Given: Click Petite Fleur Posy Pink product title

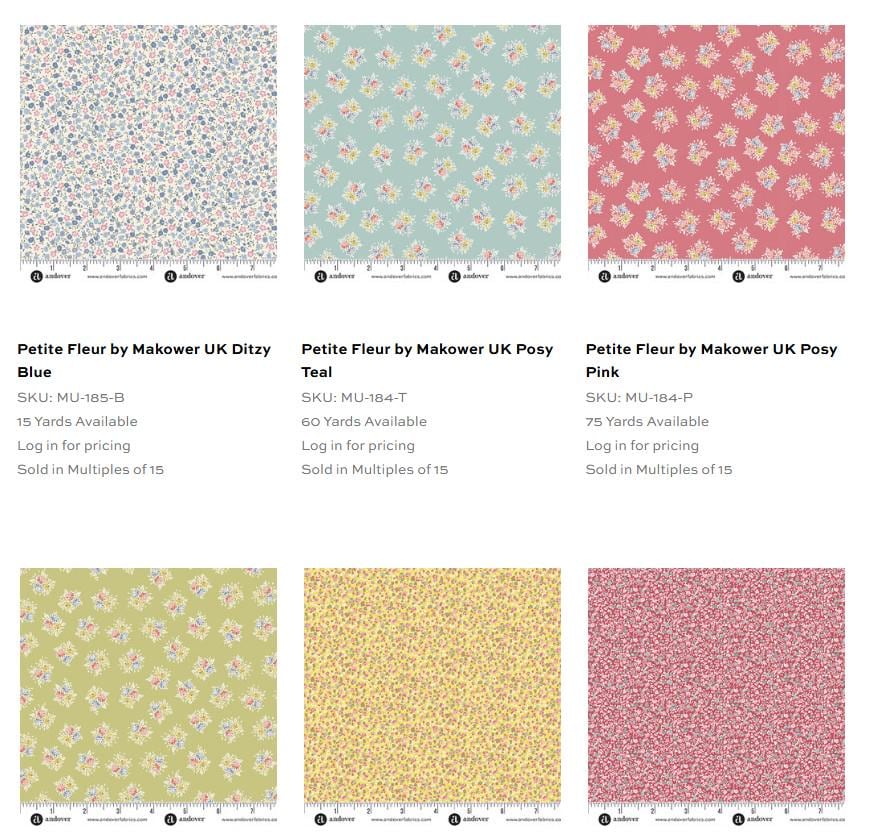Looking at the screenshot, I should pos(711,360).
